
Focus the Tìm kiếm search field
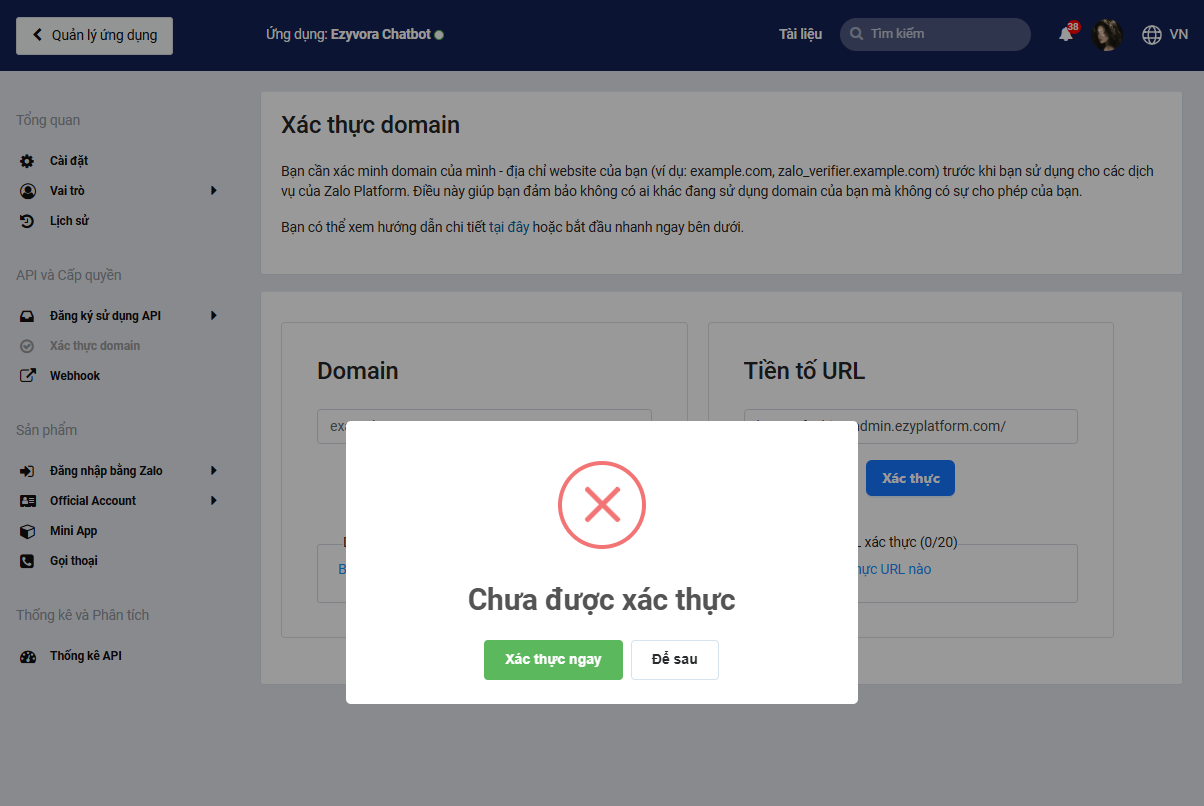point(935,34)
